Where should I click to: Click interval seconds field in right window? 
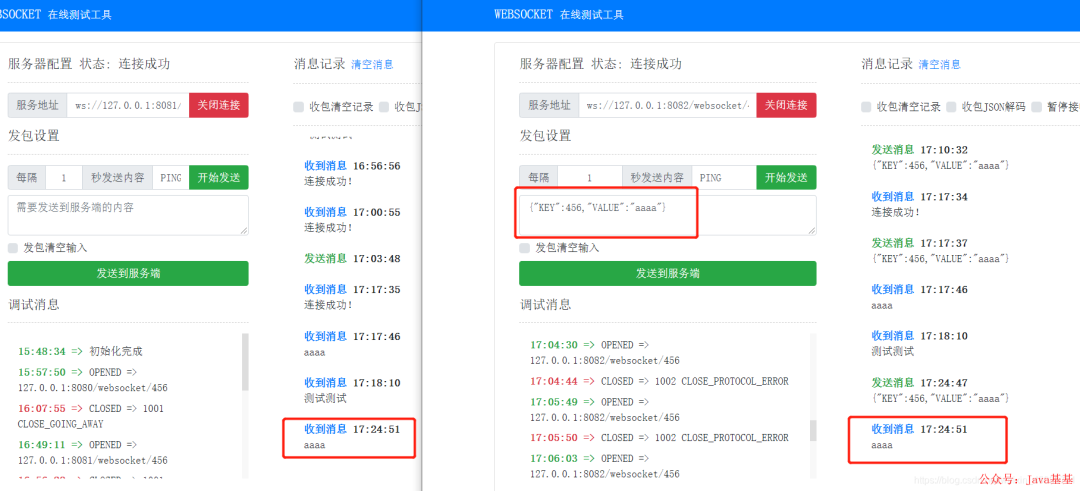point(590,178)
